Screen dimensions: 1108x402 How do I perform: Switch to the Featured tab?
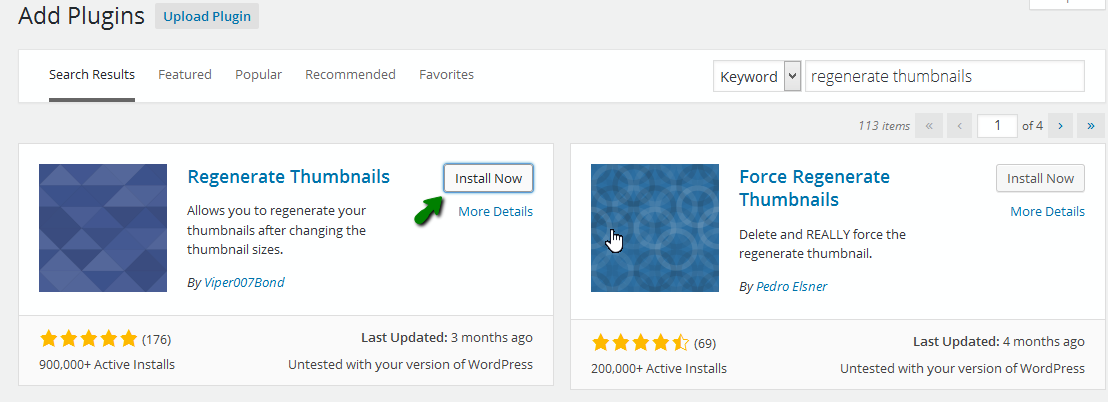pos(184,74)
